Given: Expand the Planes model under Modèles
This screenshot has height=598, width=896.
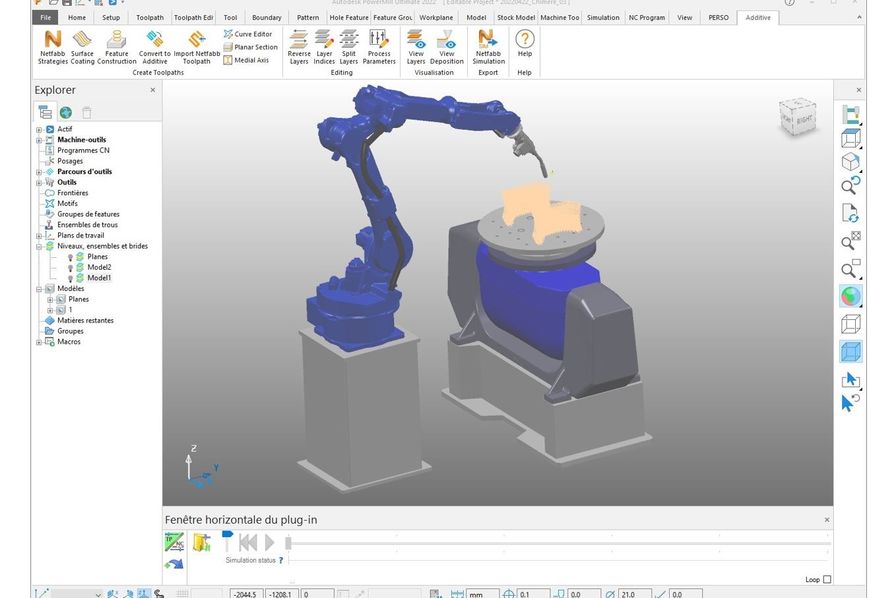Looking at the screenshot, I should 50,300.
